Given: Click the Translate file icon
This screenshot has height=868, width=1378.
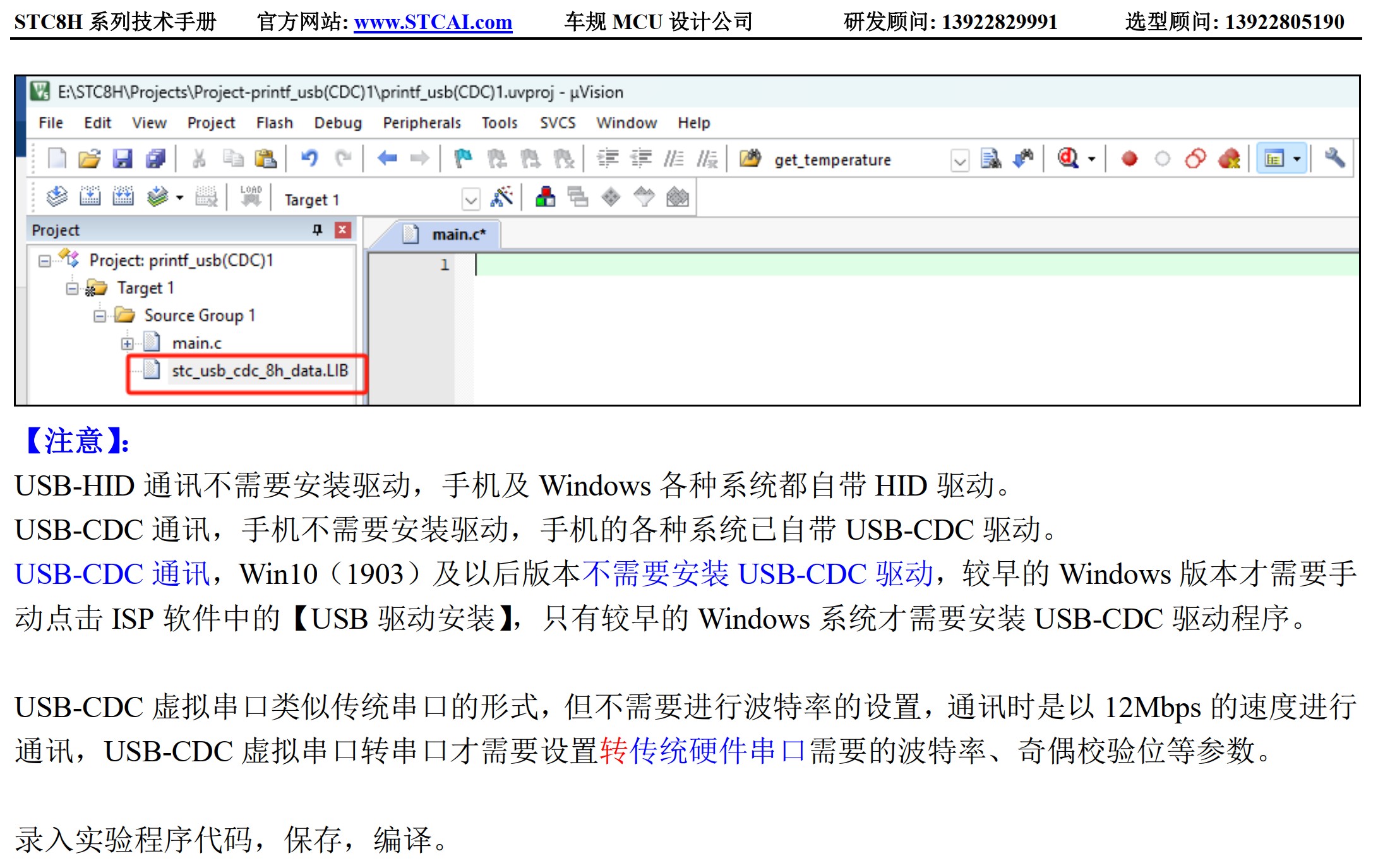Looking at the screenshot, I should point(57,197).
